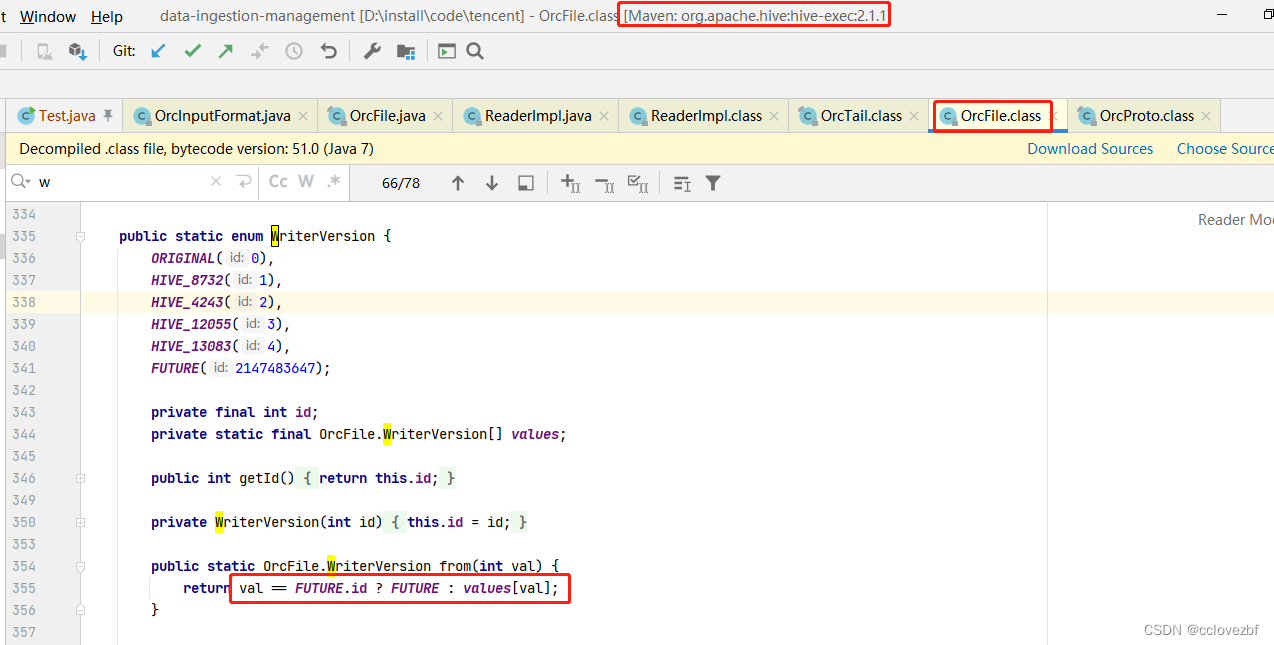
Task: Open IDE settings via the wrench icon
Action: coord(371,50)
